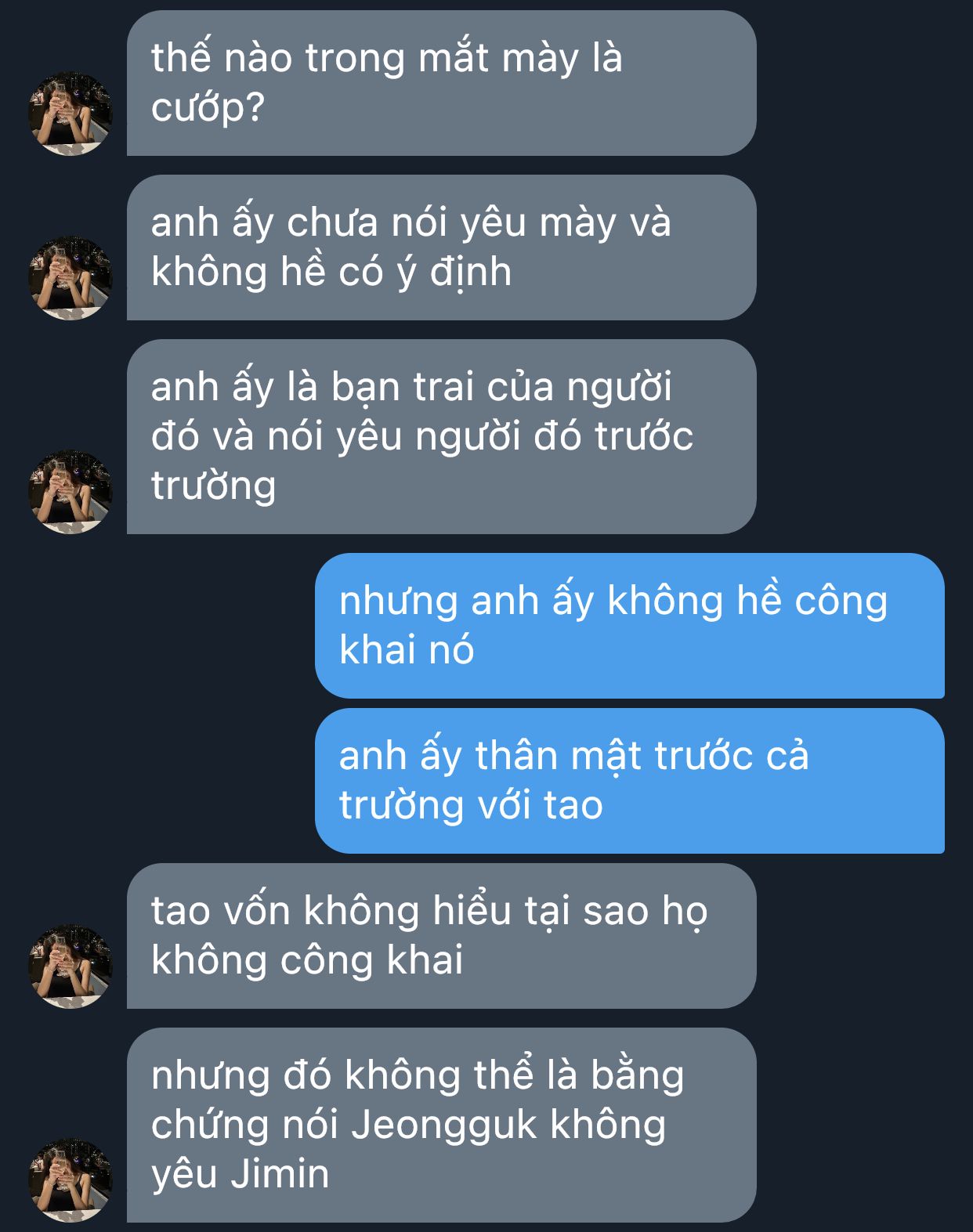
Task: Tap avatar next to 'tao vốn không hiểu' message
Action: [x=71, y=966]
